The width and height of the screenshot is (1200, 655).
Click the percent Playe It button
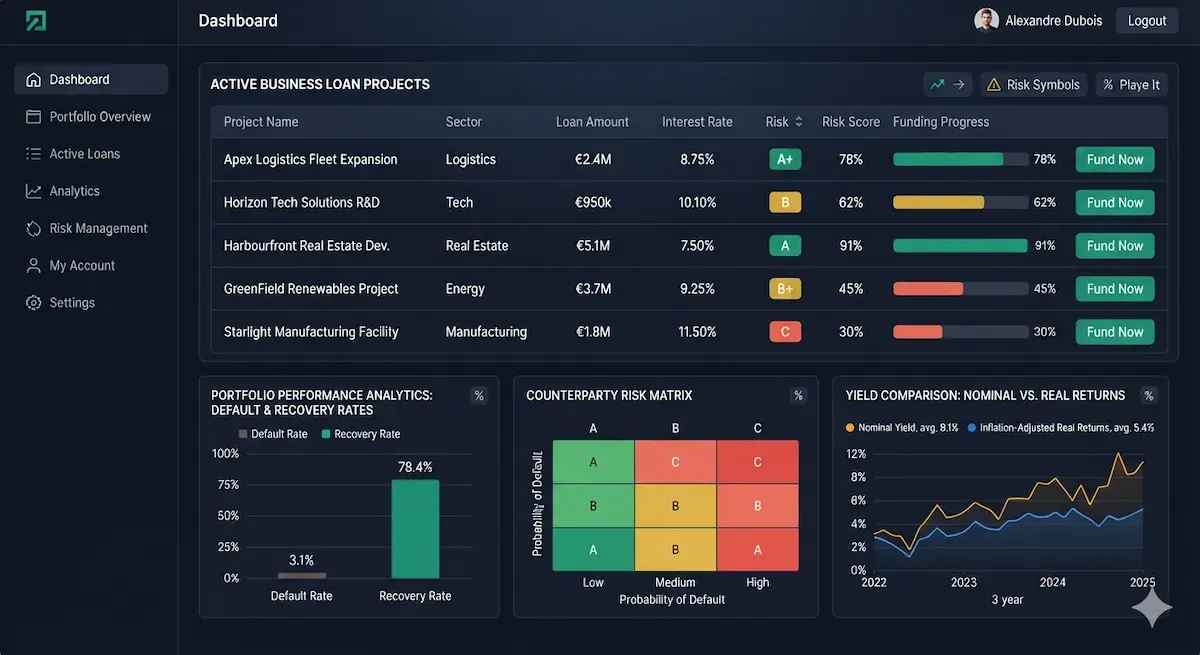click(x=1131, y=85)
